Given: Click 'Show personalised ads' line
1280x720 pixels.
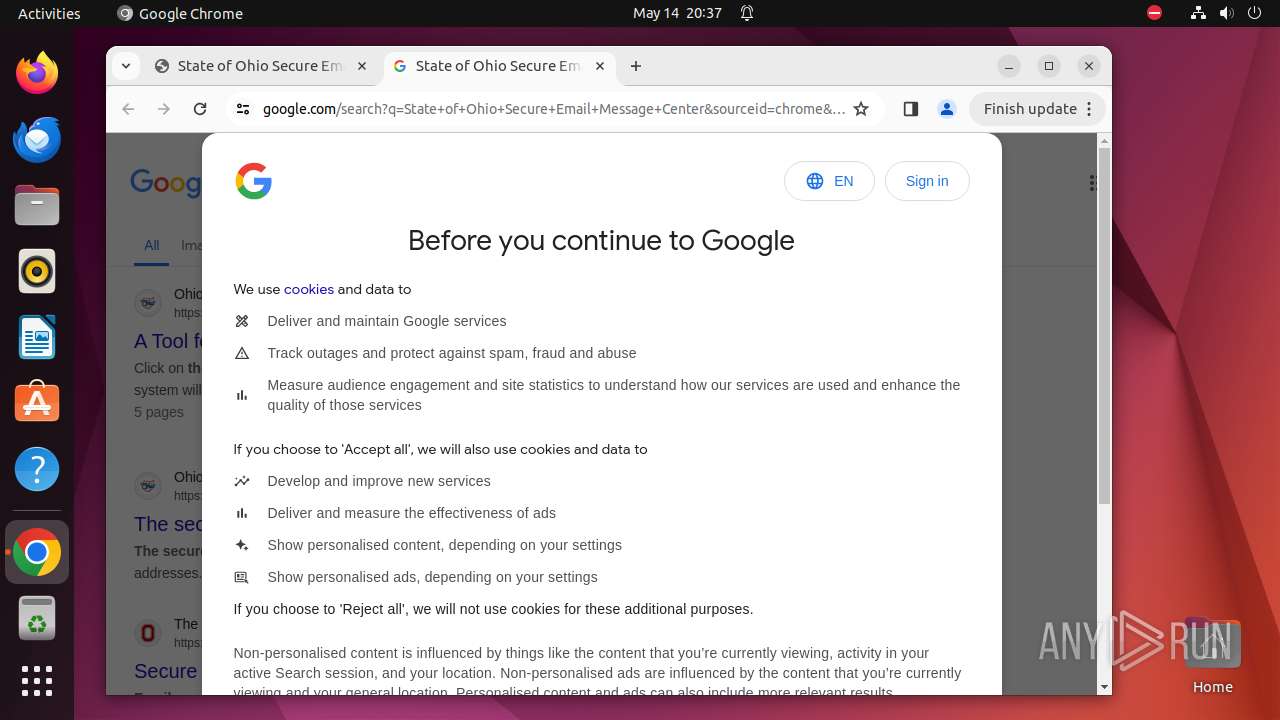Looking at the screenshot, I should 432,577.
